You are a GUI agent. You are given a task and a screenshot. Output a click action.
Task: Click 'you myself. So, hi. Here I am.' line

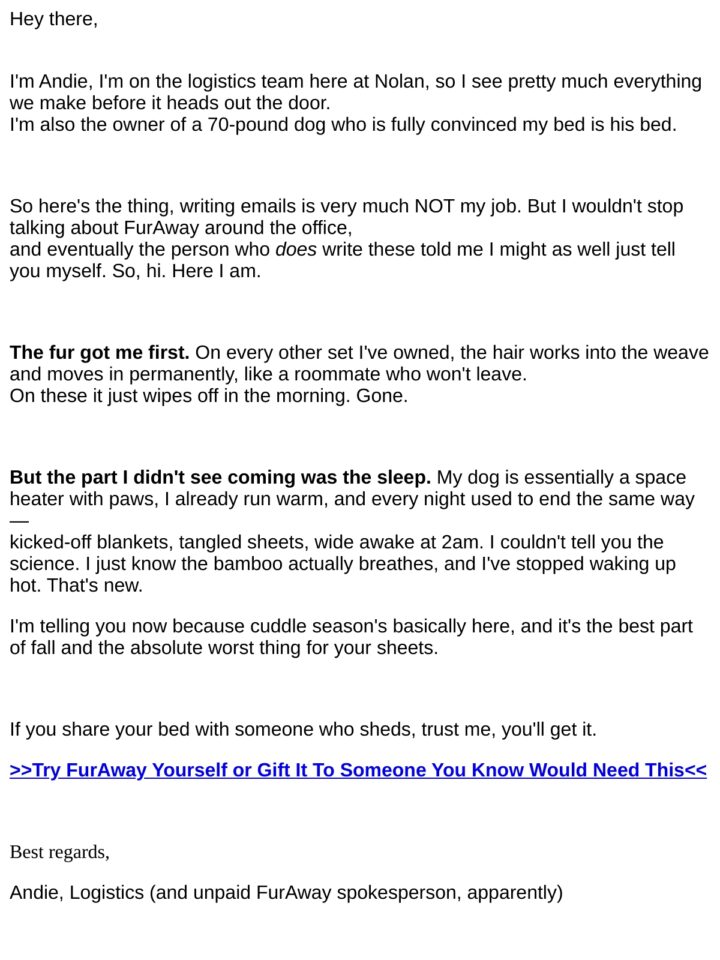point(135,271)
